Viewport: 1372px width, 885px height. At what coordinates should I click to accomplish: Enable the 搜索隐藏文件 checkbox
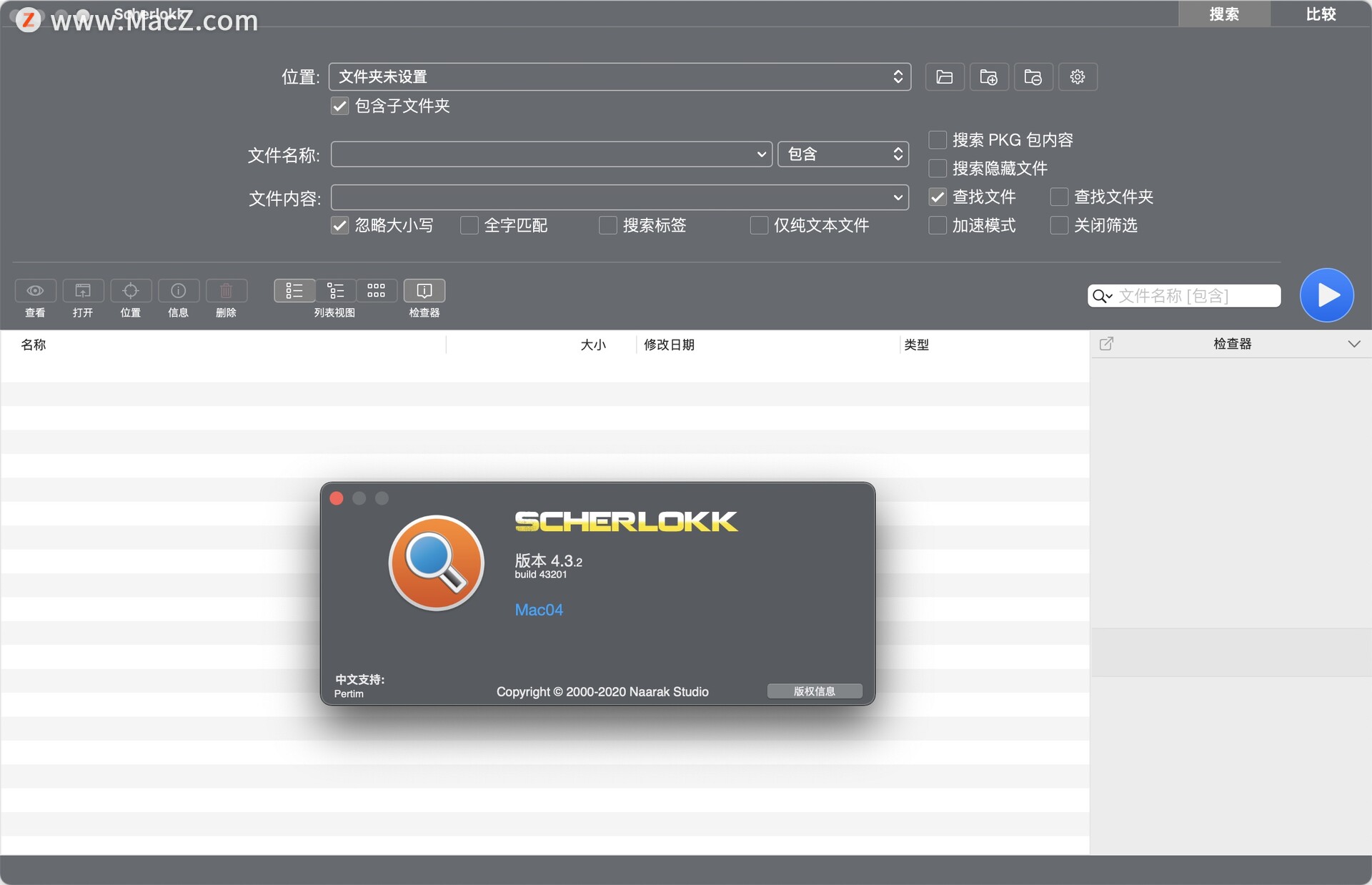(x=938, y=169)
